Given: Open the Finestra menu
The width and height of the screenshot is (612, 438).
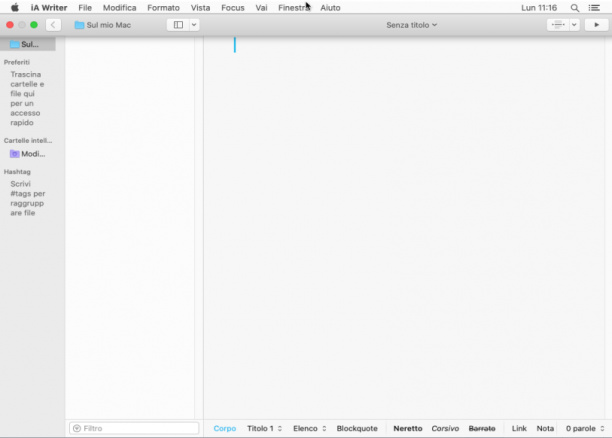Looking at the screenshot, I should (x=294, y=8).
